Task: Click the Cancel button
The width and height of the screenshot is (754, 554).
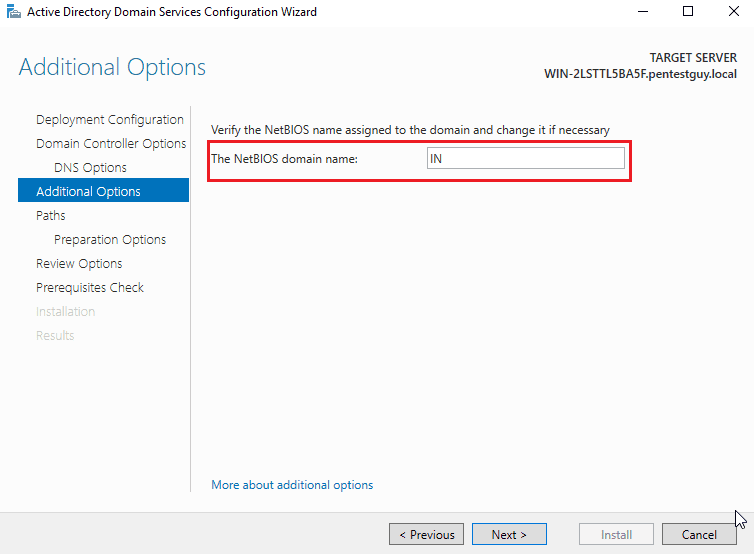Action: pos(699,534)
